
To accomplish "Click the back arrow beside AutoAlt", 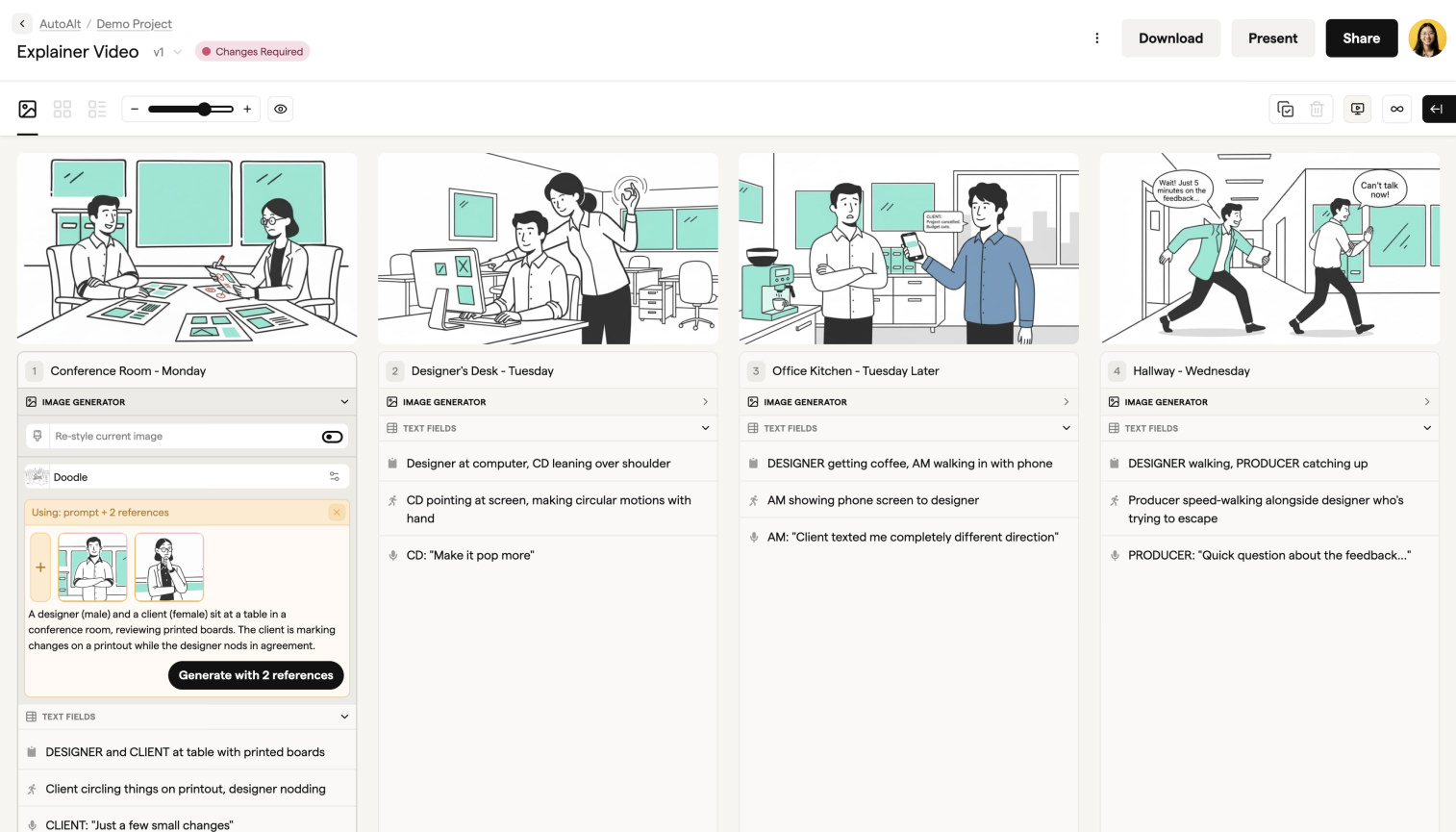I will 21,23.
